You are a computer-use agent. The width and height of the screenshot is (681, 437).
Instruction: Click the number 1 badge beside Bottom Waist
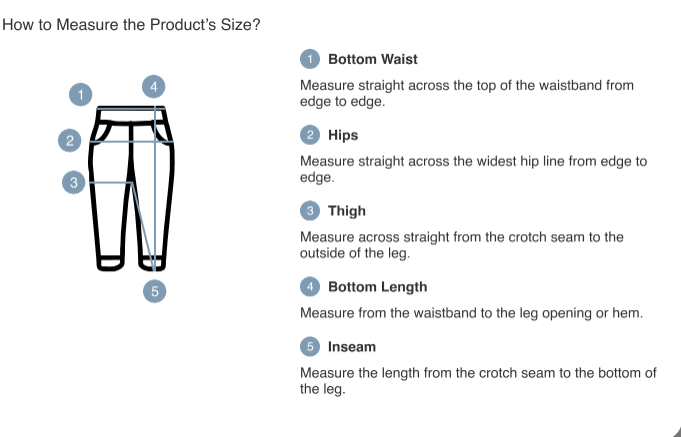(311, 59)
